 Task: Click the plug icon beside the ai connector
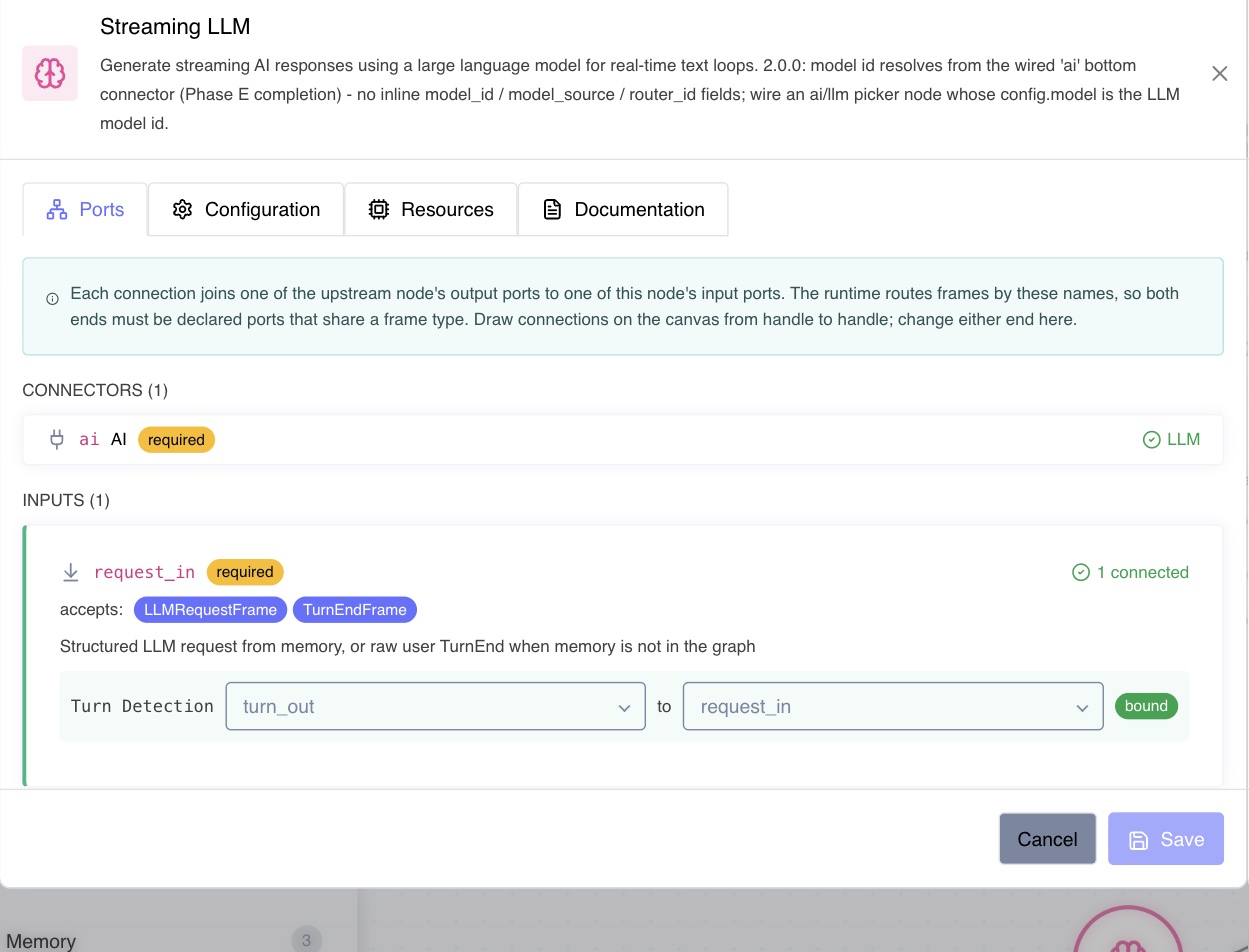(57, 439)
